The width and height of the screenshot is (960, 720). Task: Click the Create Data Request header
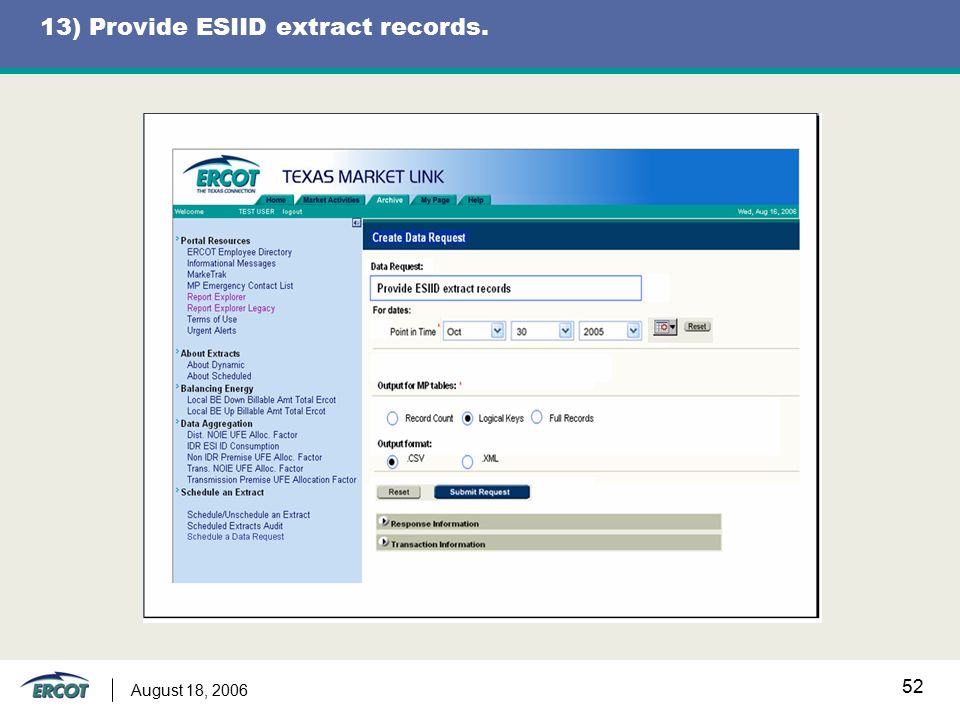pos(419,238)
